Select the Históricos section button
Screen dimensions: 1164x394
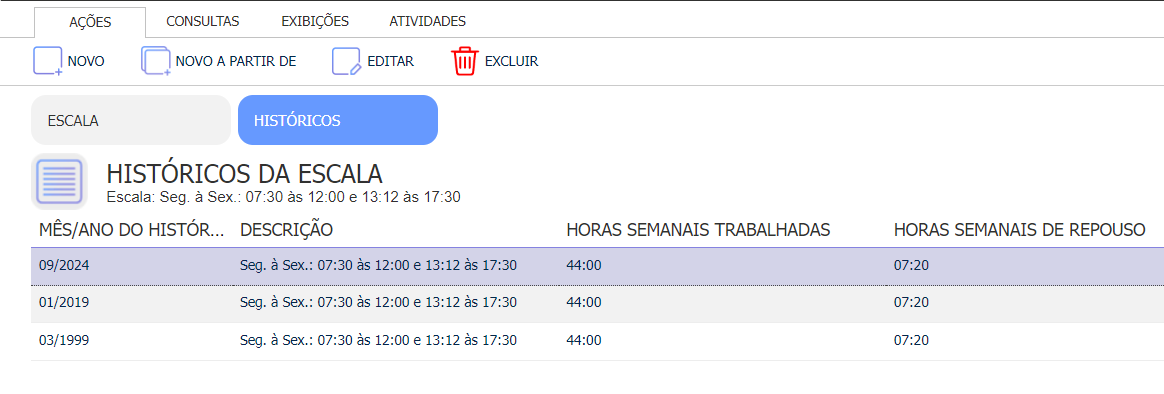pyautogui.click(x=338, y=120)
